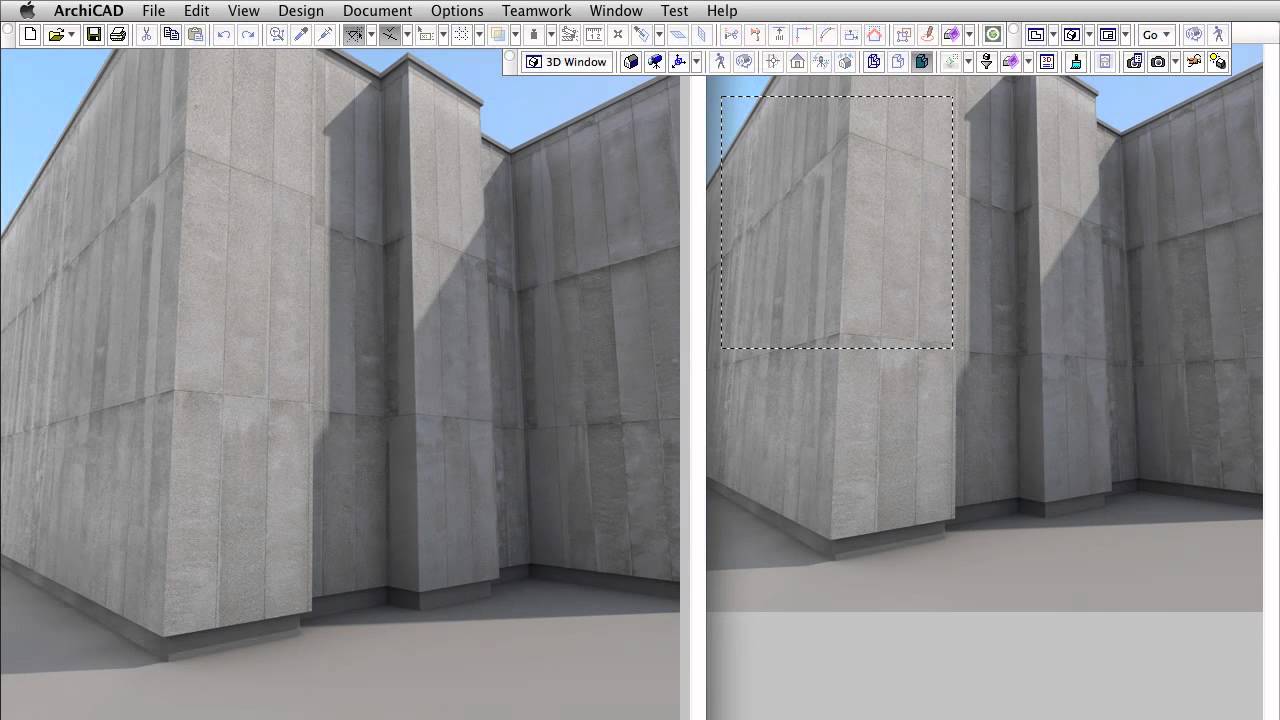The width and height of the screenshot is (1280, 720).
Task: Cut selection with the scissors icon
Action: (x=146, y=35)
